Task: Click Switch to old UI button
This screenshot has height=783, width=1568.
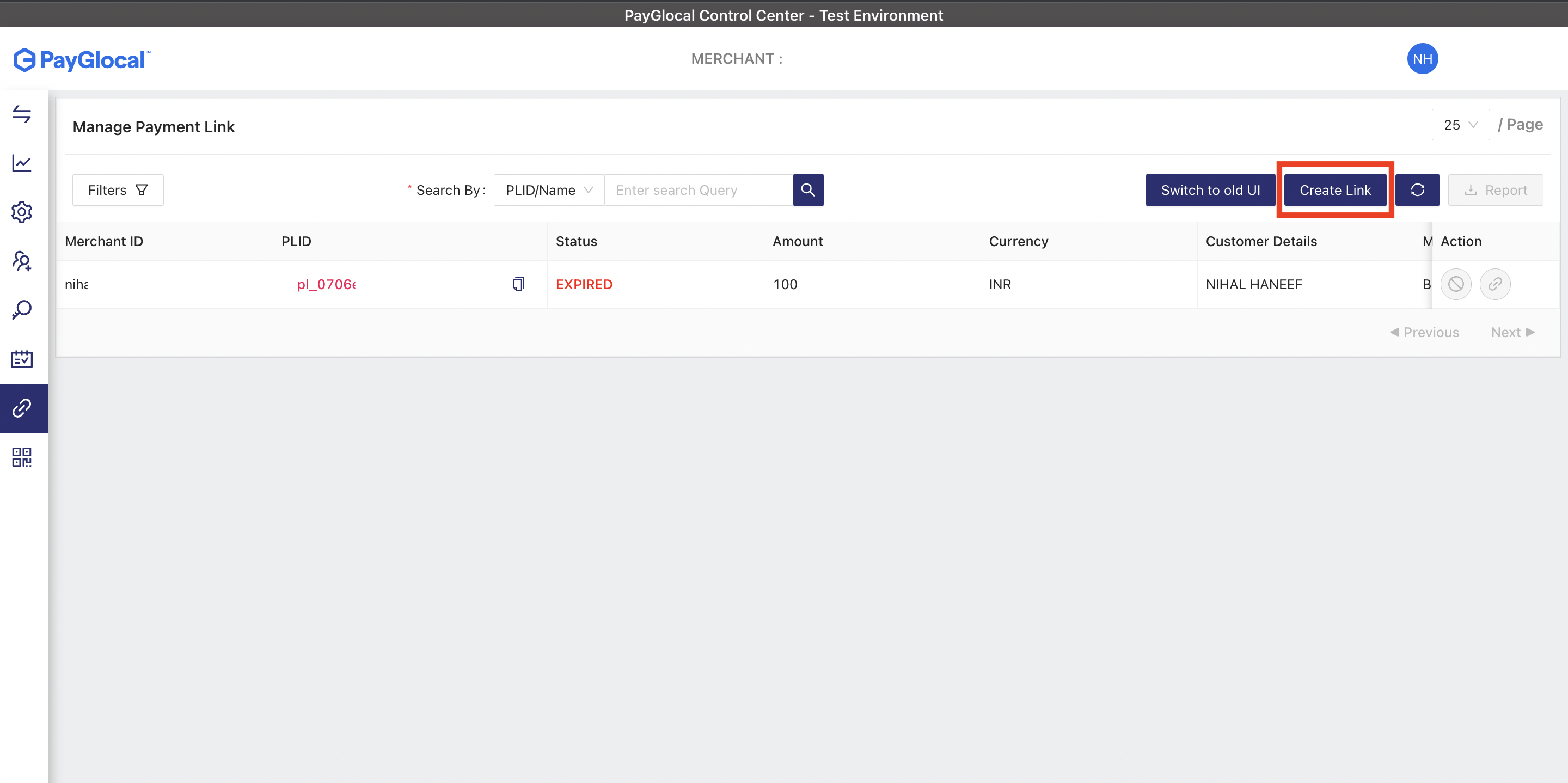Action: coord(1209,190)
